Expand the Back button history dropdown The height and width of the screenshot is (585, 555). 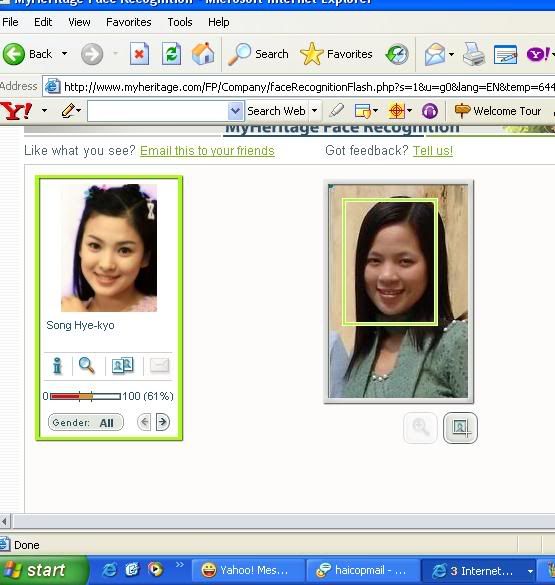[65, 54]
